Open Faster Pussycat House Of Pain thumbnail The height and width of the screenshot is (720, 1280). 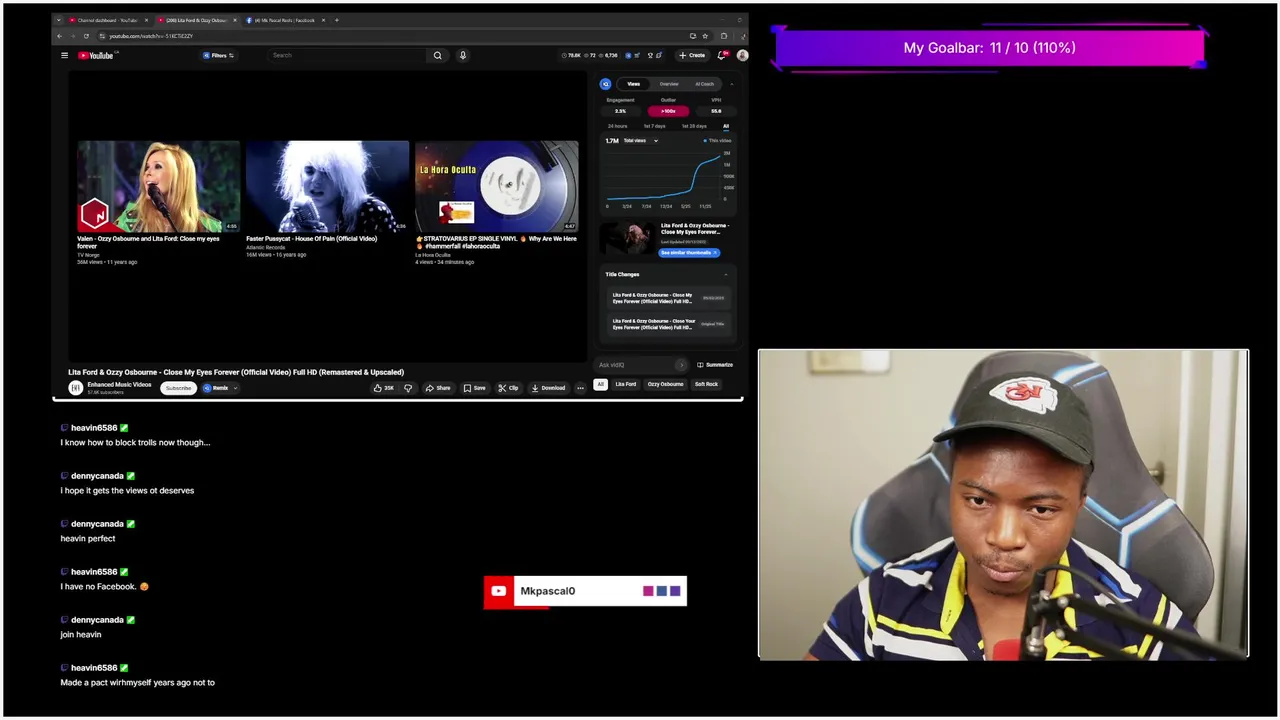327,186
